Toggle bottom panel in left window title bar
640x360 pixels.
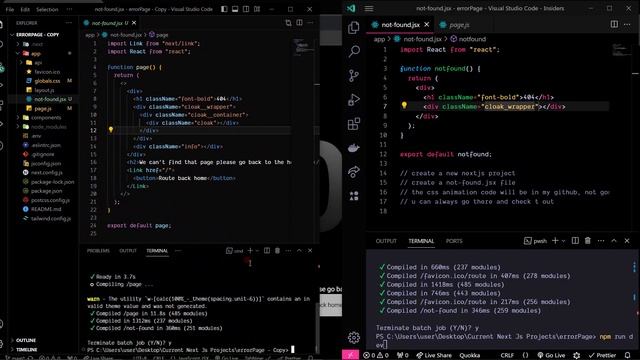tap(235, 9)
